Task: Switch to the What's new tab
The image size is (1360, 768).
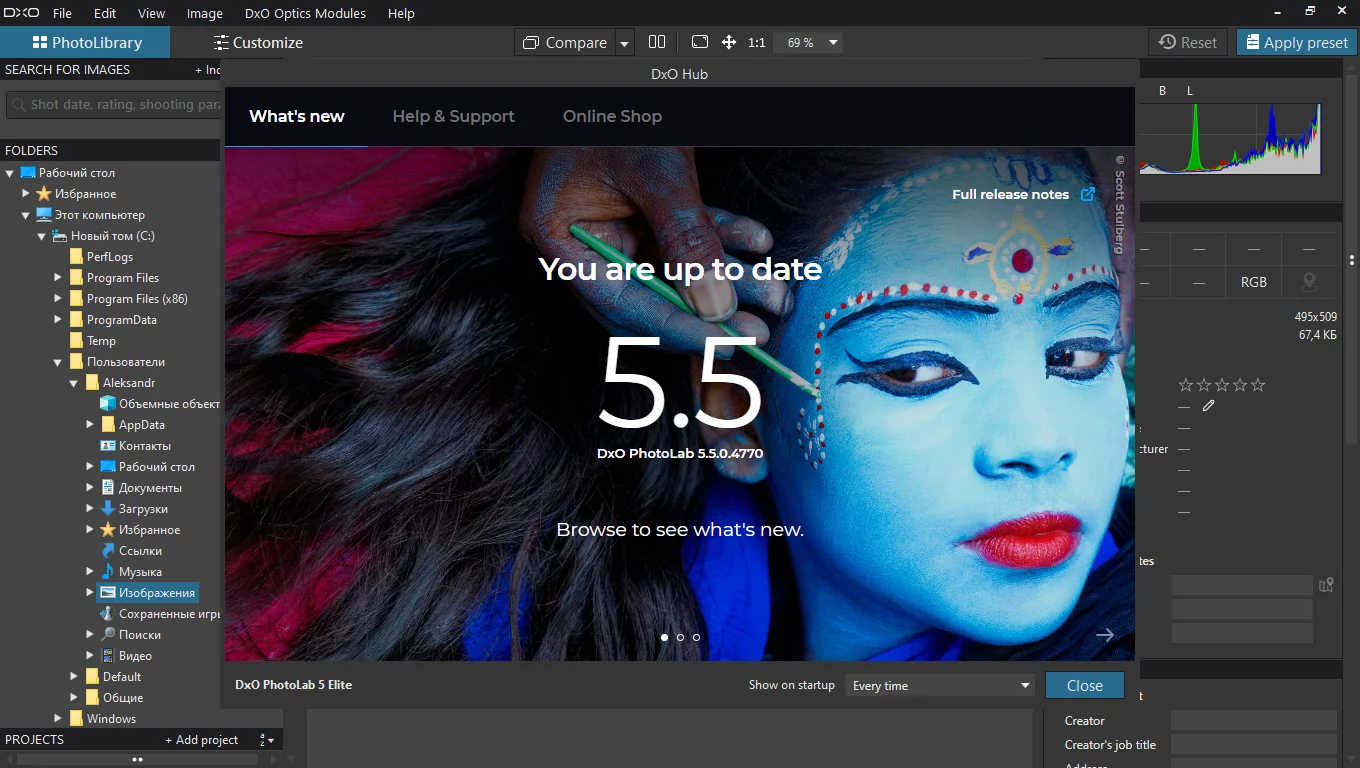Action: [x=297, y=116]
